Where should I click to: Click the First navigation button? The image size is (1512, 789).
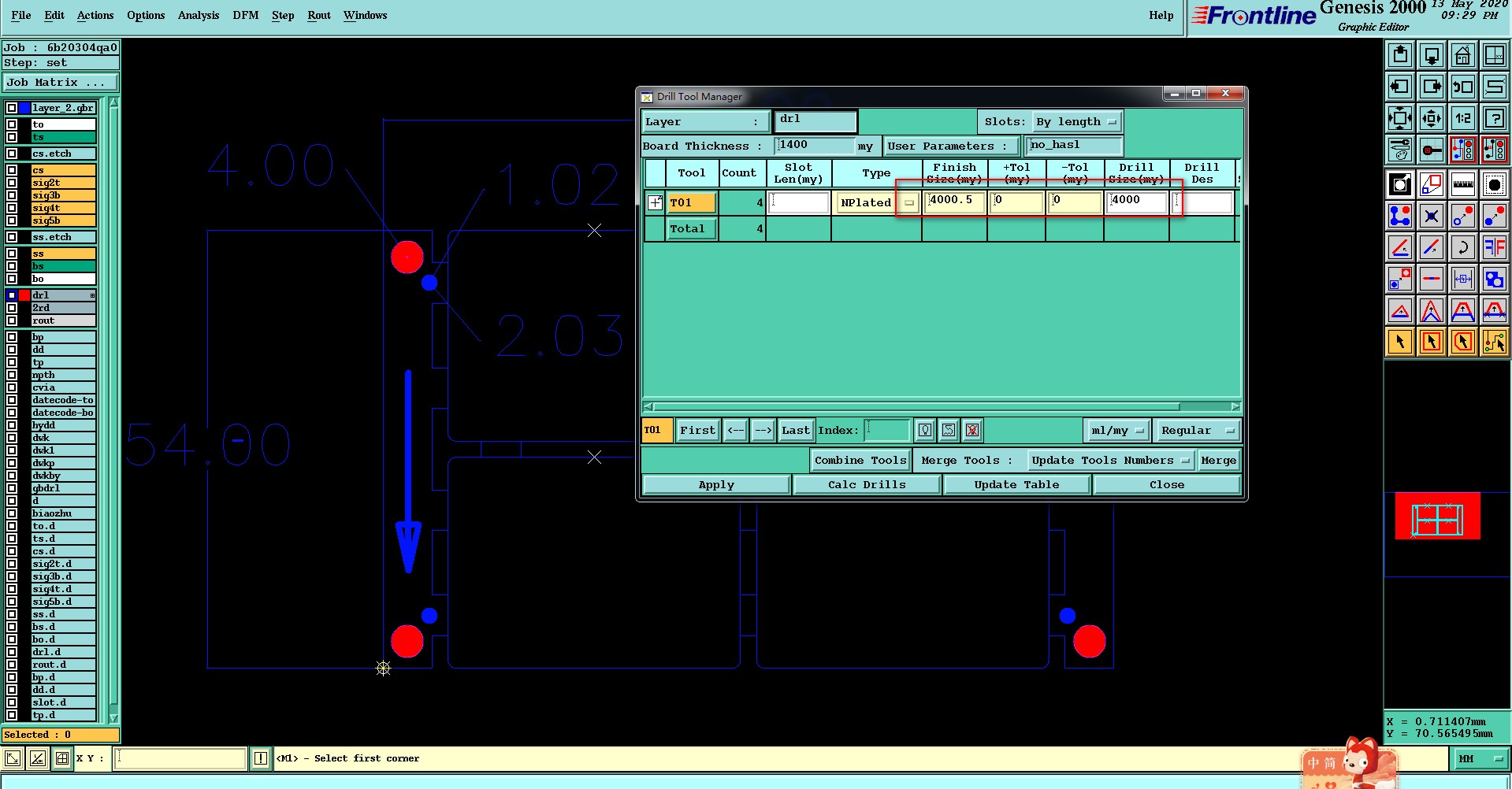pyautogui.click(x=698, y=430)
